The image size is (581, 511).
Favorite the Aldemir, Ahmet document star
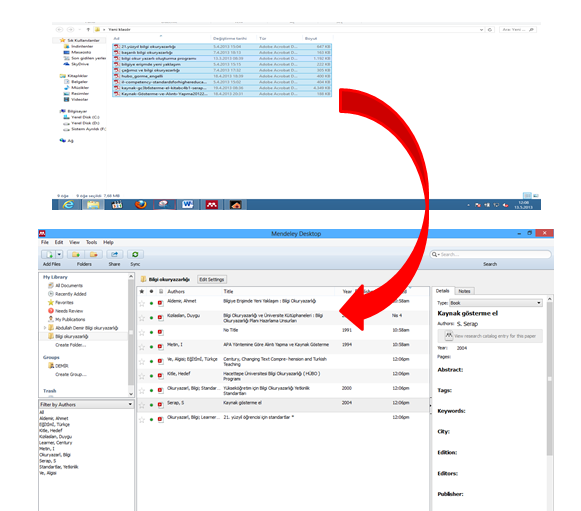tap(142, 304)
